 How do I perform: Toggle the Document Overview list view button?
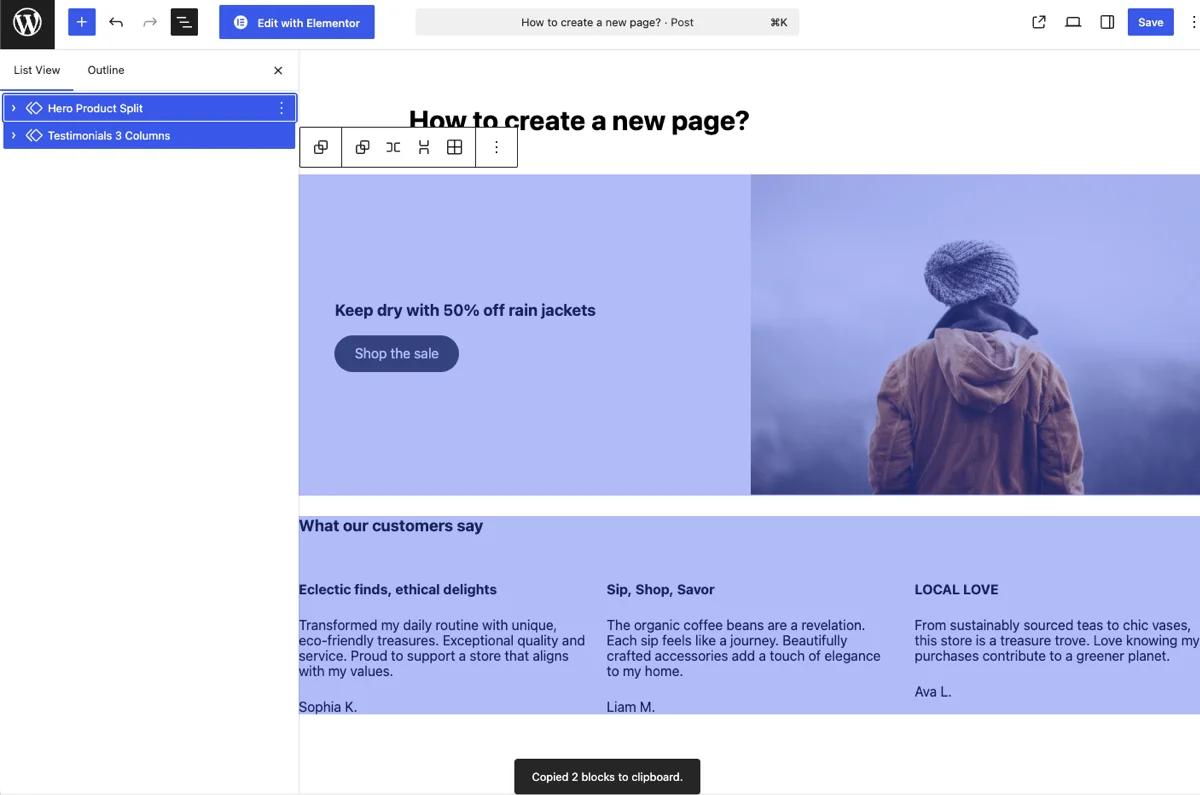pos(184,22)
